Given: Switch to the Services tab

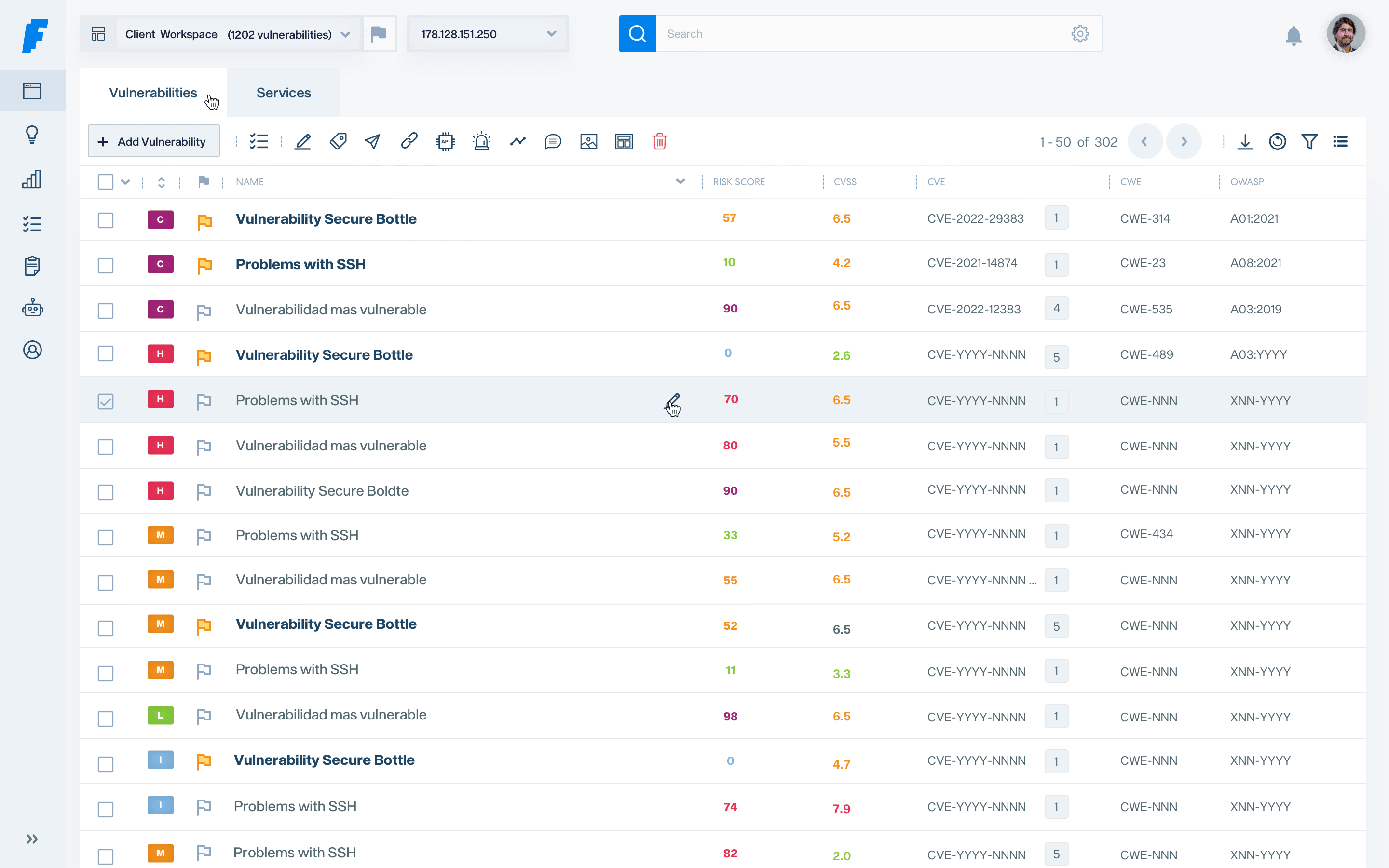Looking at the screenshot, I should [284, 93].
